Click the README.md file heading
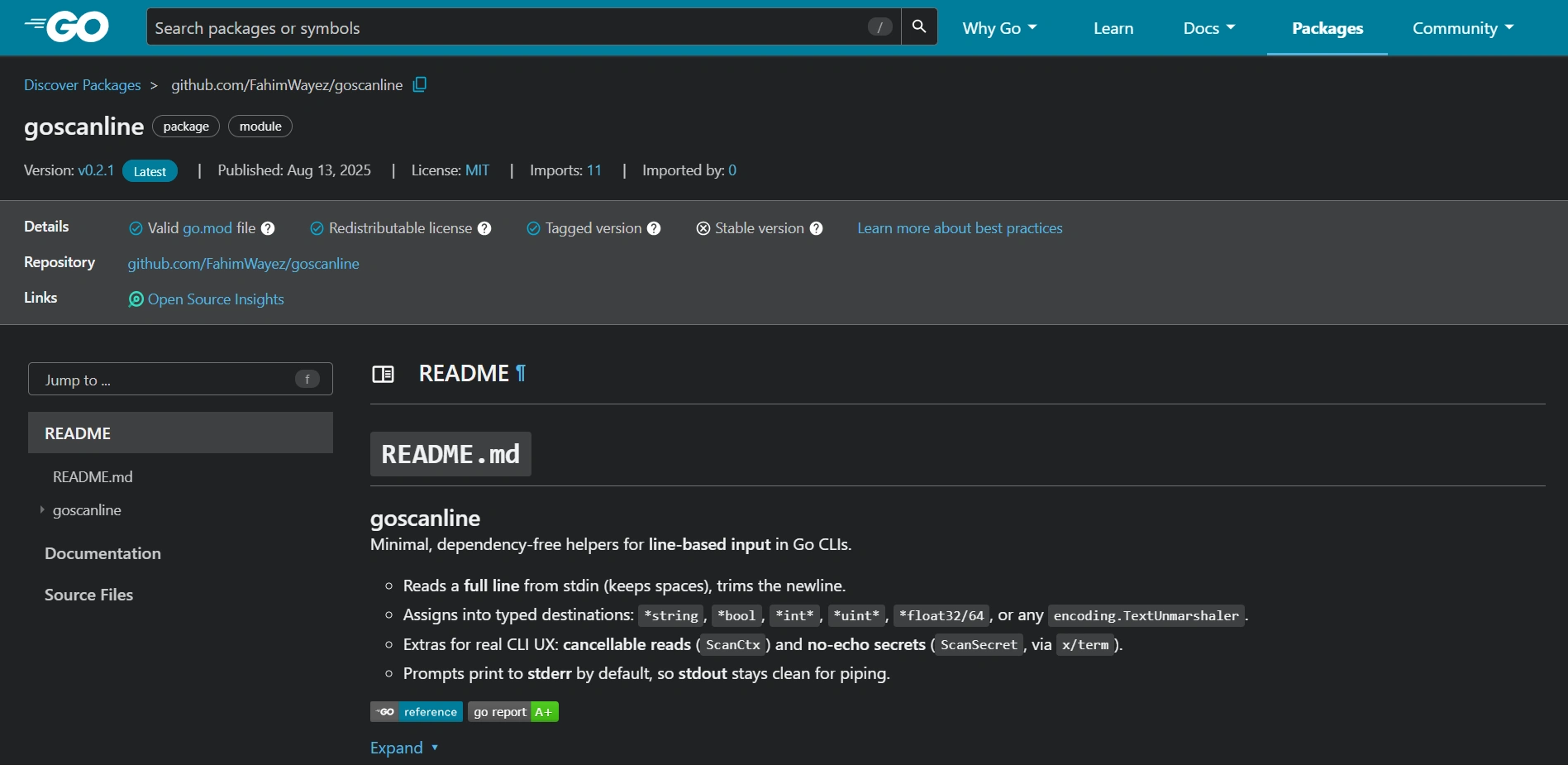Image resolution: width=1568 pixels, height=765 pixels. tap(450, 454)
